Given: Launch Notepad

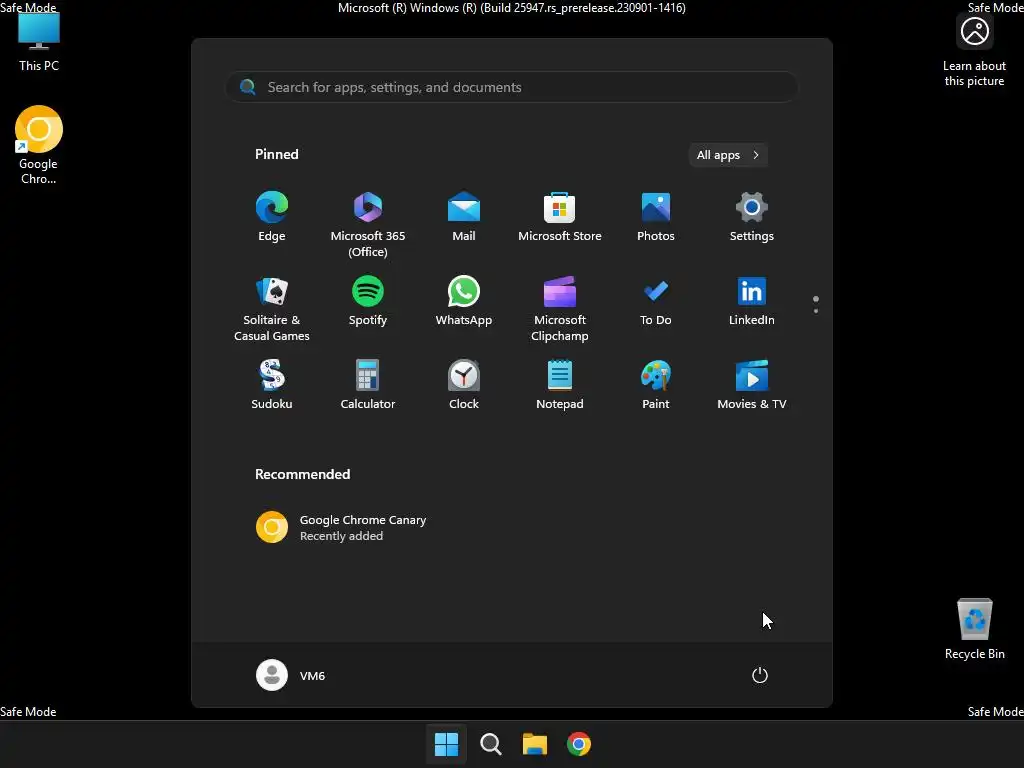Looking at the screenshot, I should (560, 385).
